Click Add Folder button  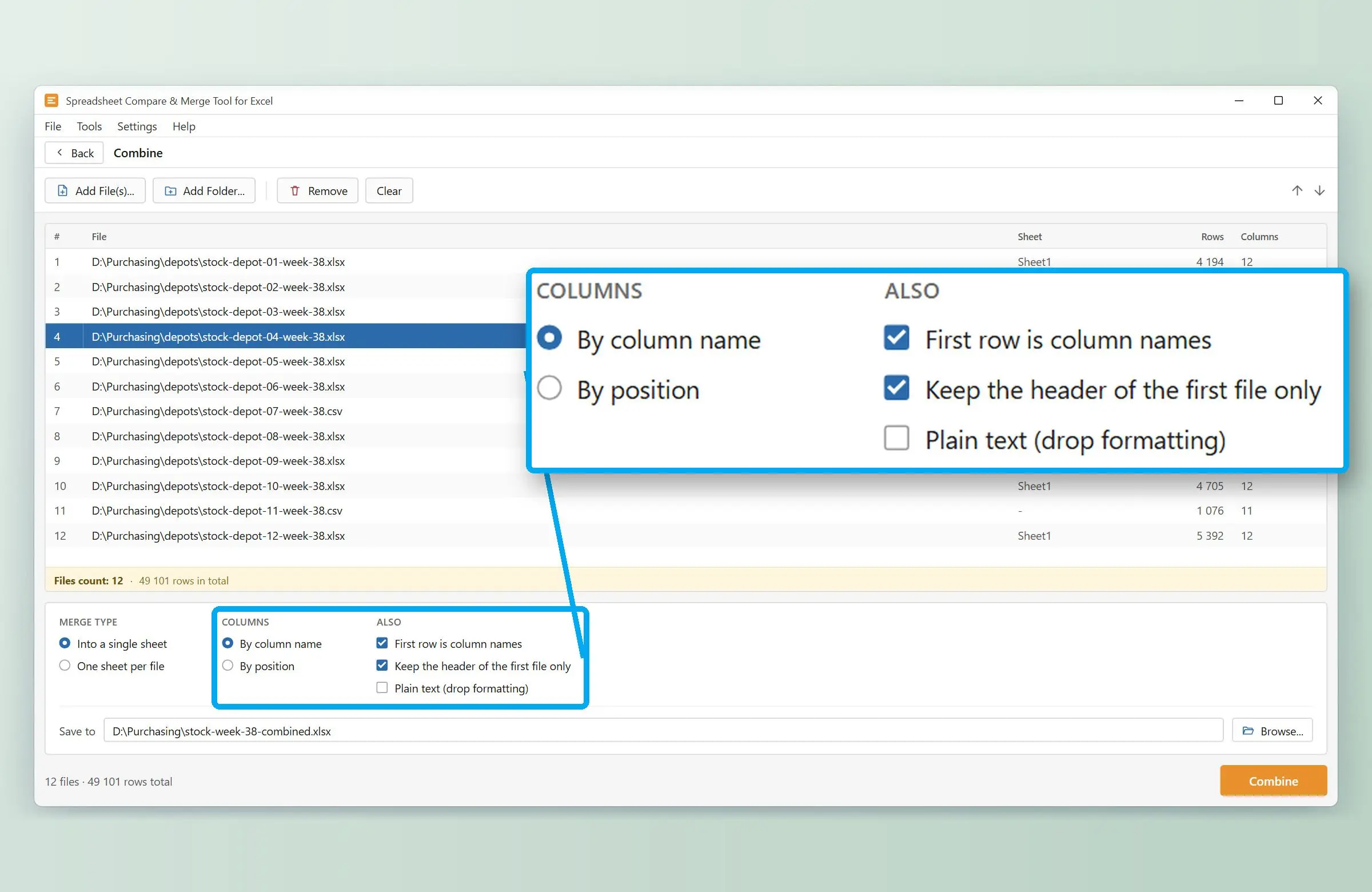pyautogui.click(x=204, y=191)
